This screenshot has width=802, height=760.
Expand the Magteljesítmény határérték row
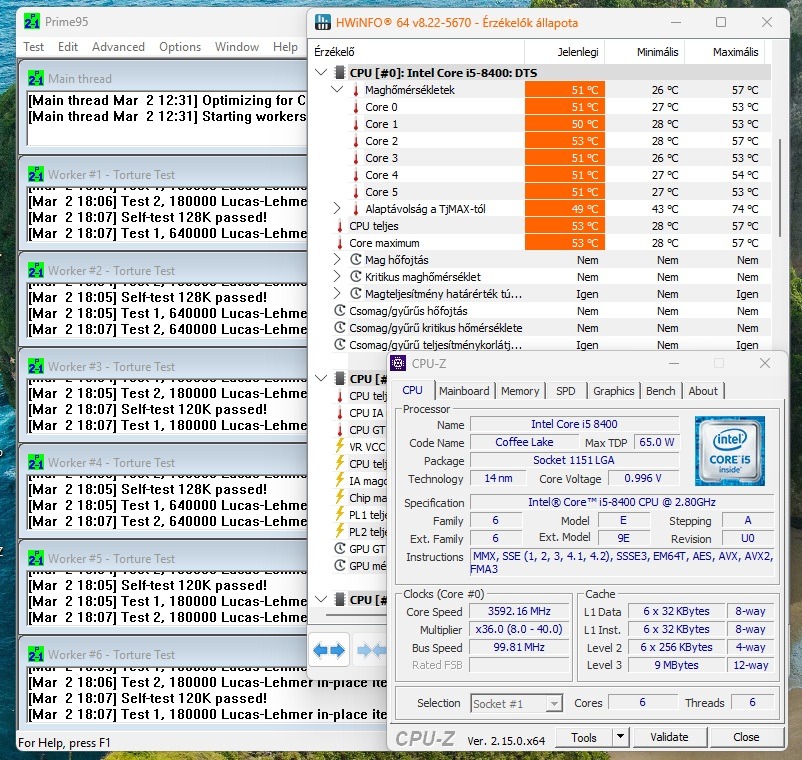click(x=337, y=294)
